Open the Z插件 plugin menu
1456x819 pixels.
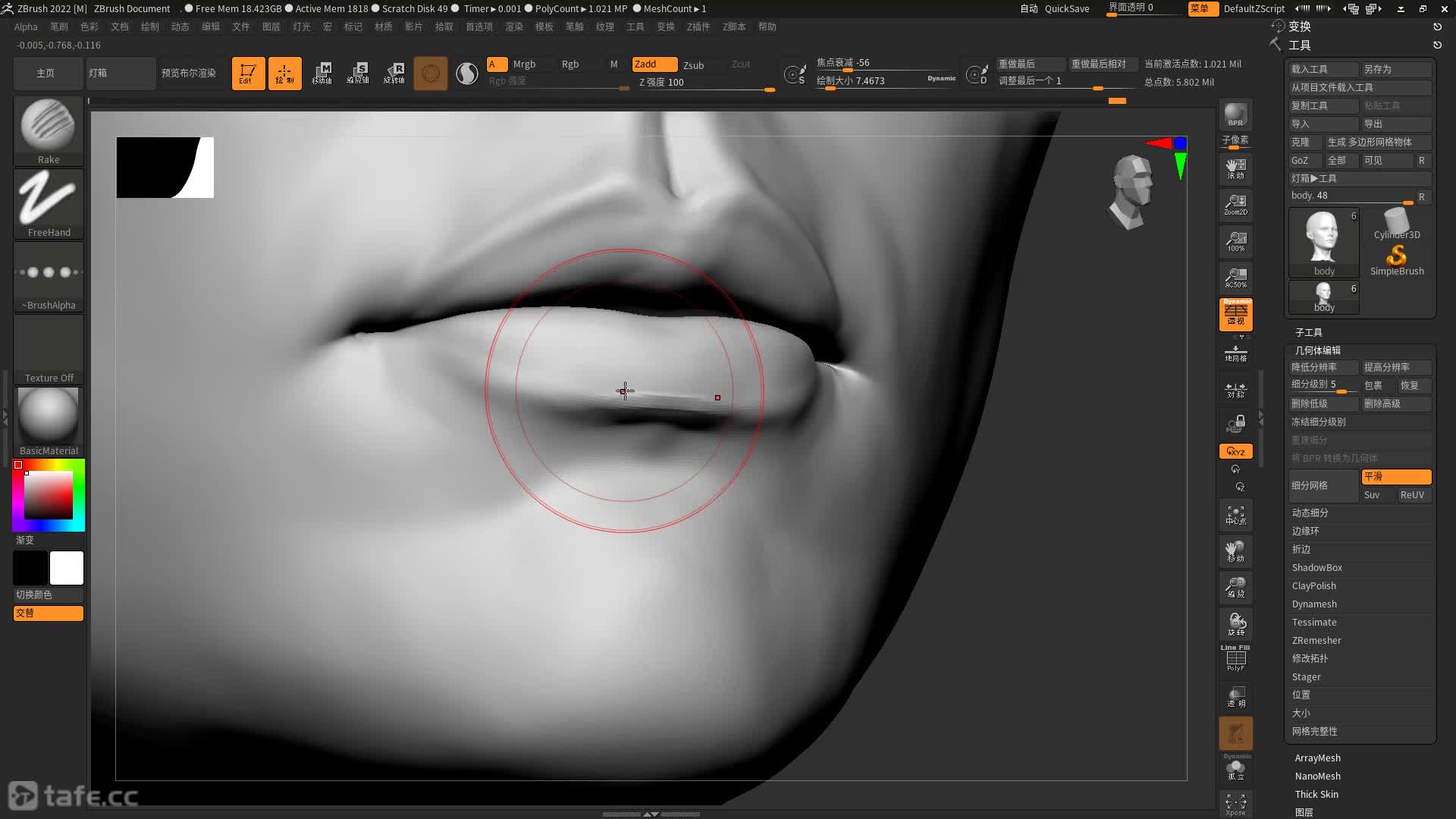pos(698,27)
